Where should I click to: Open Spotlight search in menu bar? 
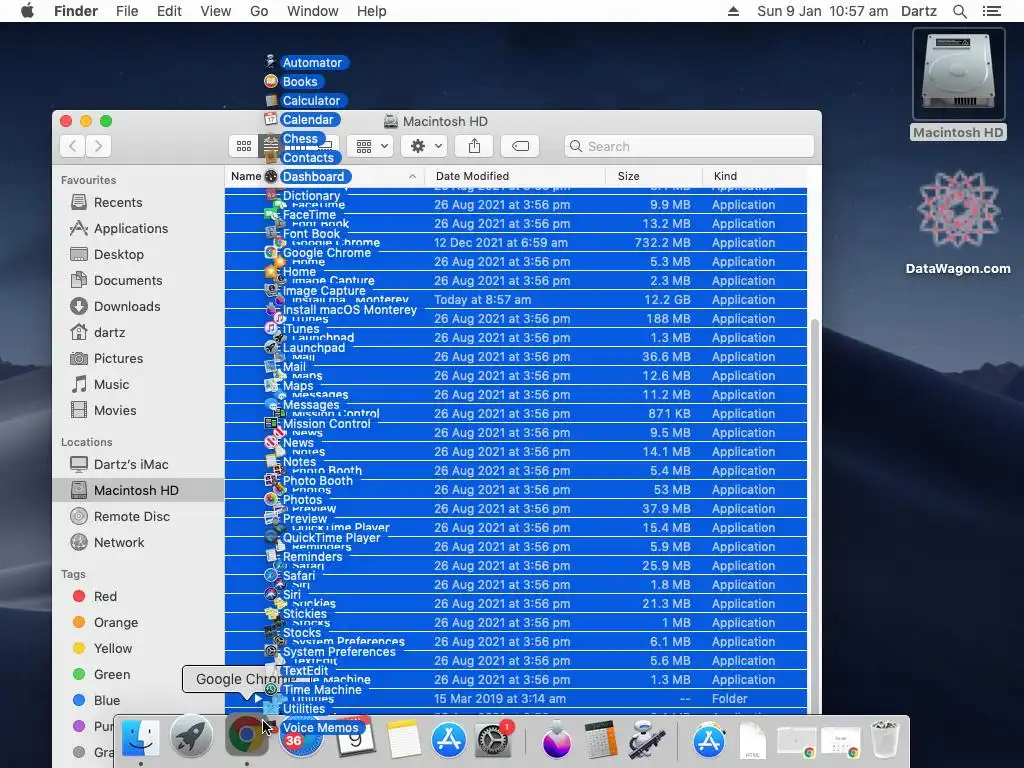coord(960,11)
